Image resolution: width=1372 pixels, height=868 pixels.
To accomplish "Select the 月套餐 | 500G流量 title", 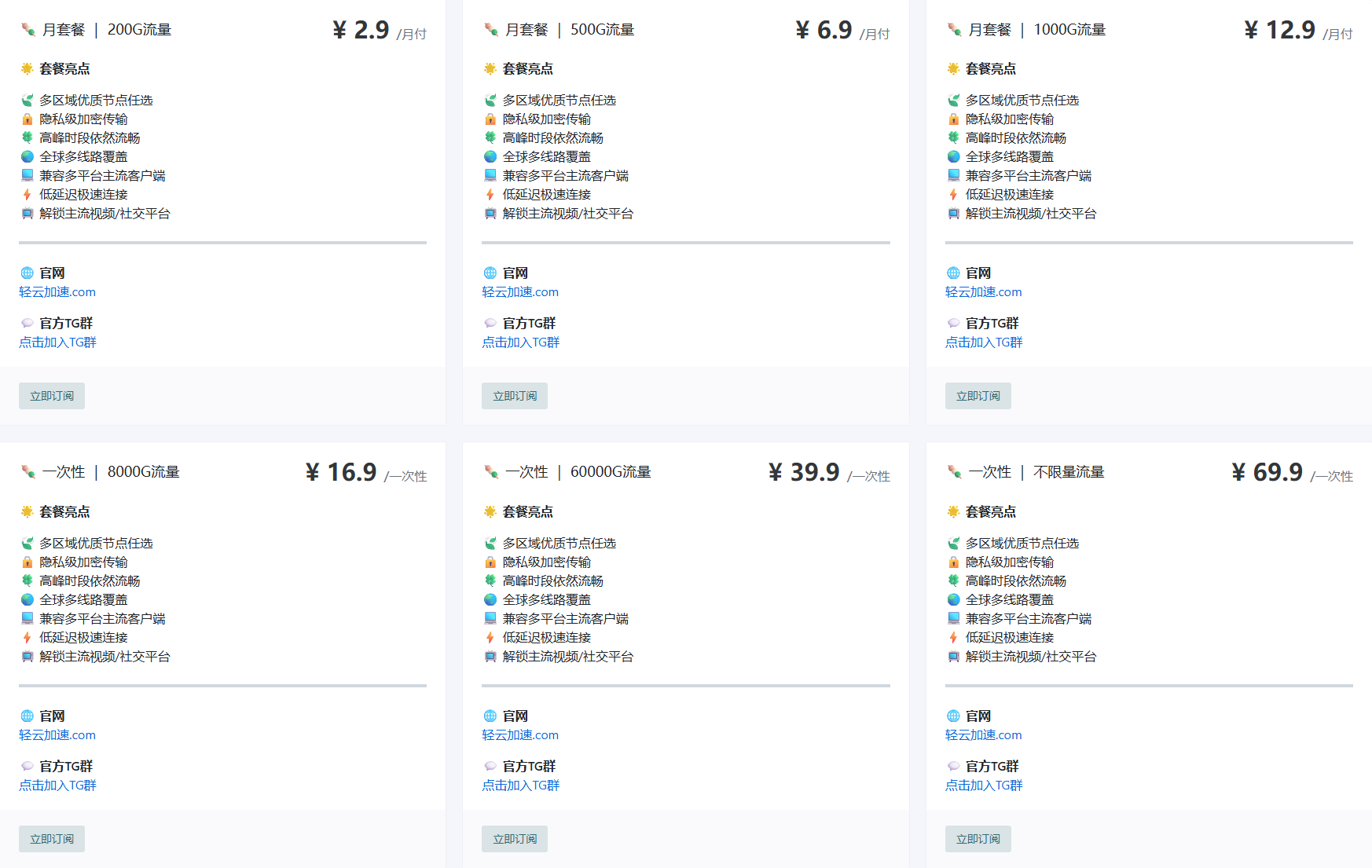I will [x=570, y=30].
